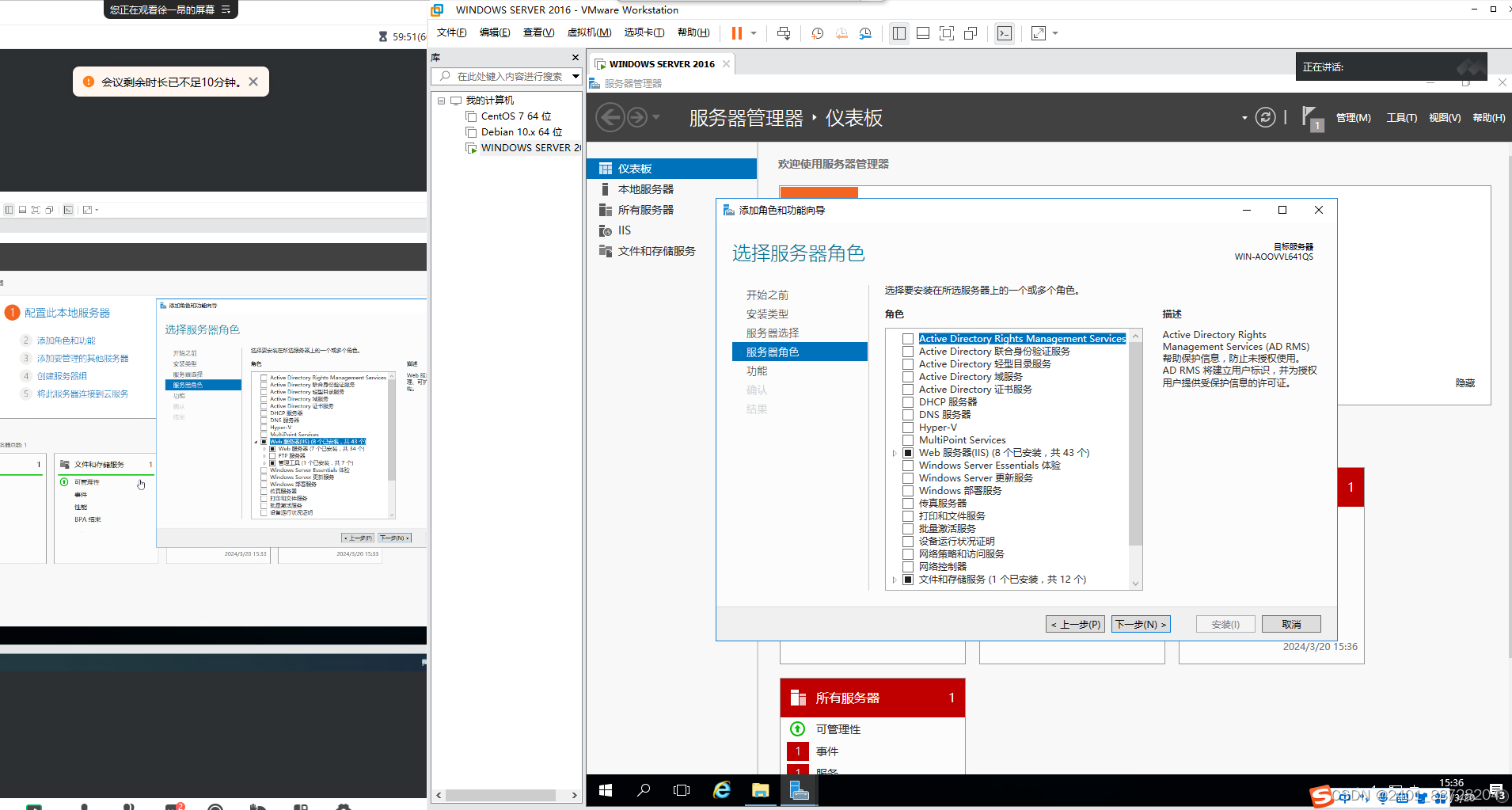Image resolution: width=1512 pixels, height=810 pixels.
Task: Launch Internet Explorer from the taskbar
Action: [x=722, y=790]
